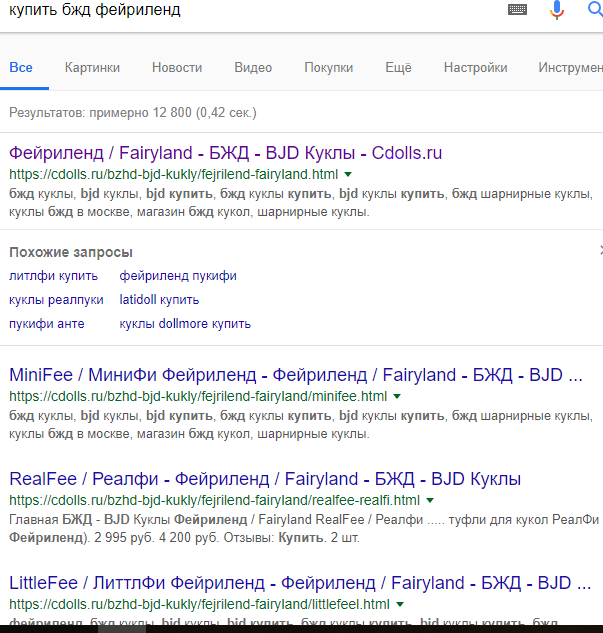Switch to the Картинки tab

pos(92,68)
